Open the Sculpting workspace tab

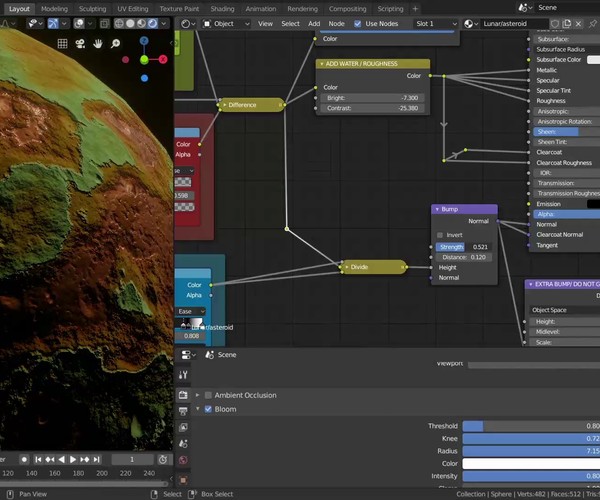click(92, 8)
